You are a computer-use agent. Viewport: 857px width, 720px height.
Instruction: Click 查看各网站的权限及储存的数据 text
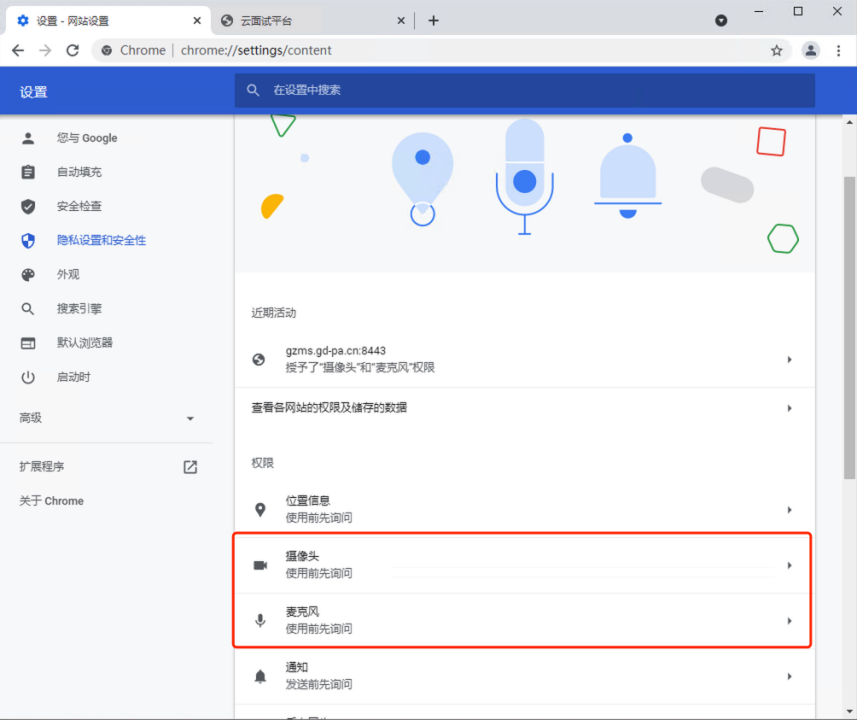329,408
